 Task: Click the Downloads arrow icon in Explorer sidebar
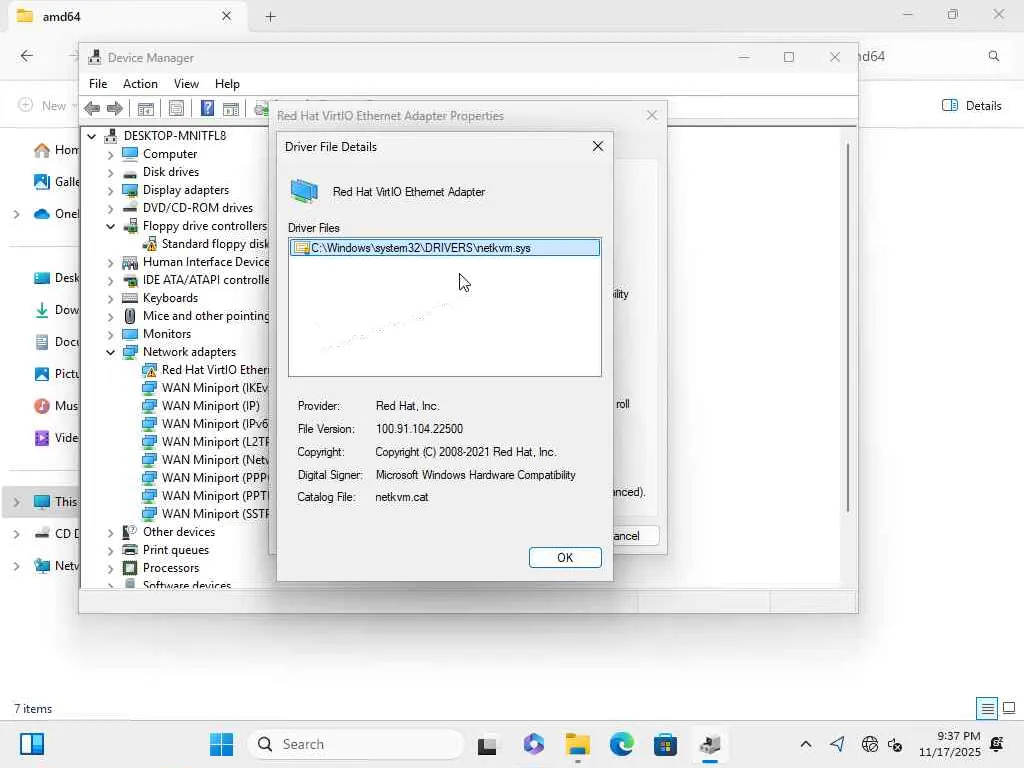click(42, 310)
